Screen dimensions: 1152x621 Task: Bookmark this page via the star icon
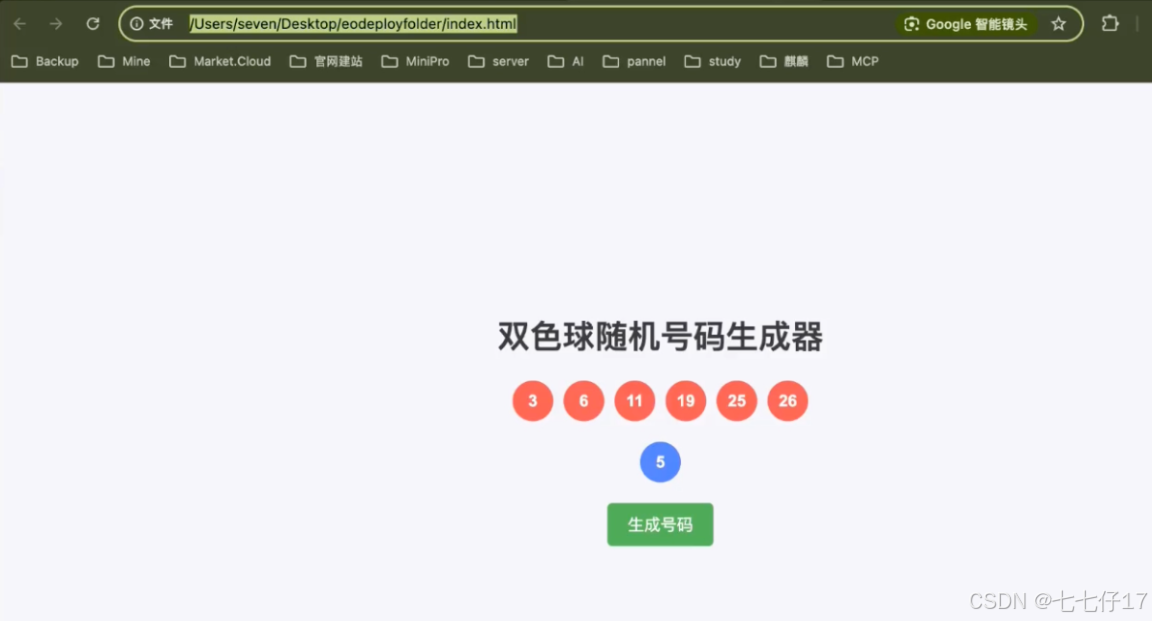(x=1059, y=23)
